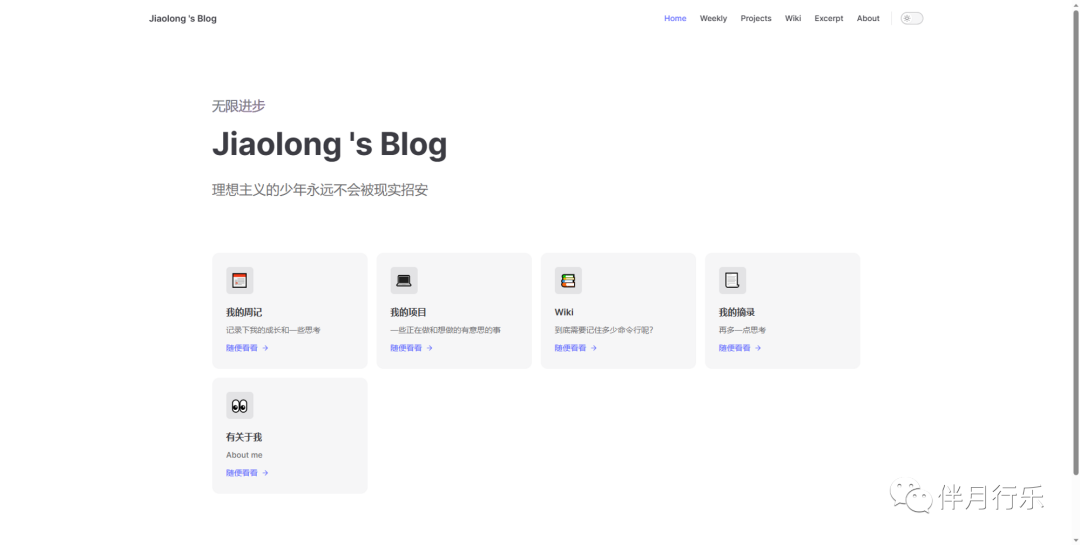Image resolution: width=1080 pixels, height=545 pixels.
Task: Click the text 到底需要记住多少命令行呢?
Action: pyautogui.click(x=604, y=330)
